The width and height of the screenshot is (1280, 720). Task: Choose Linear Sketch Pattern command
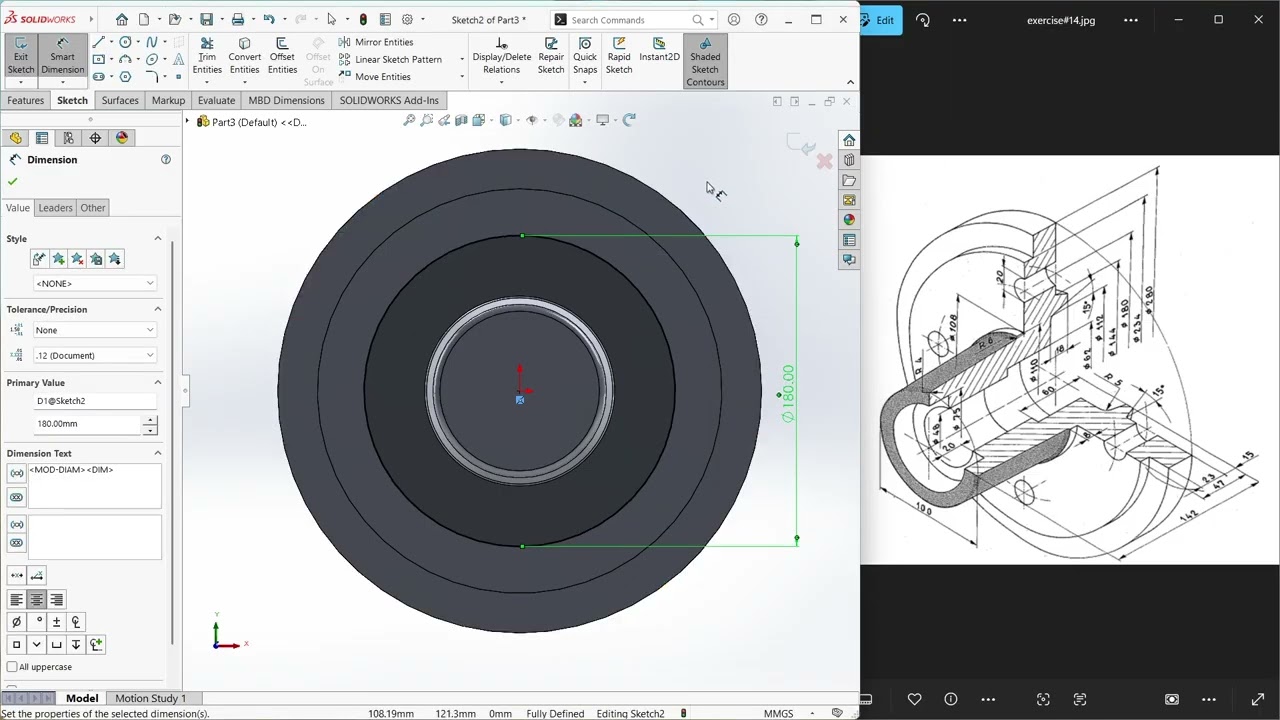tap(390, 59)
